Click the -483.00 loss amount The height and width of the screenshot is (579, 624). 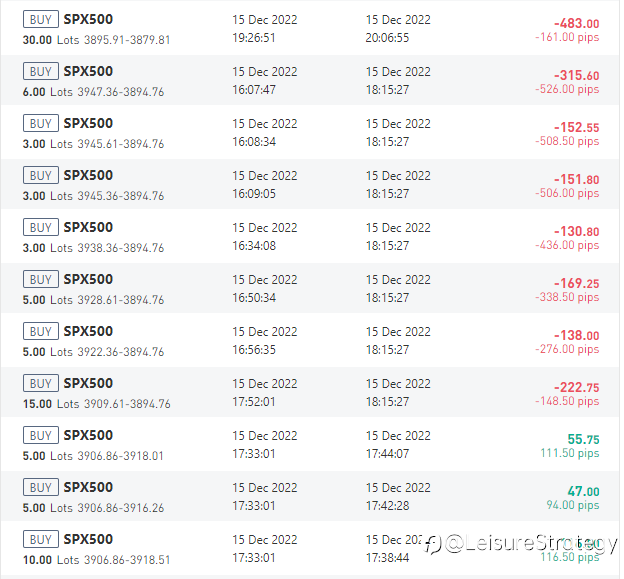(x=576, y=24)
